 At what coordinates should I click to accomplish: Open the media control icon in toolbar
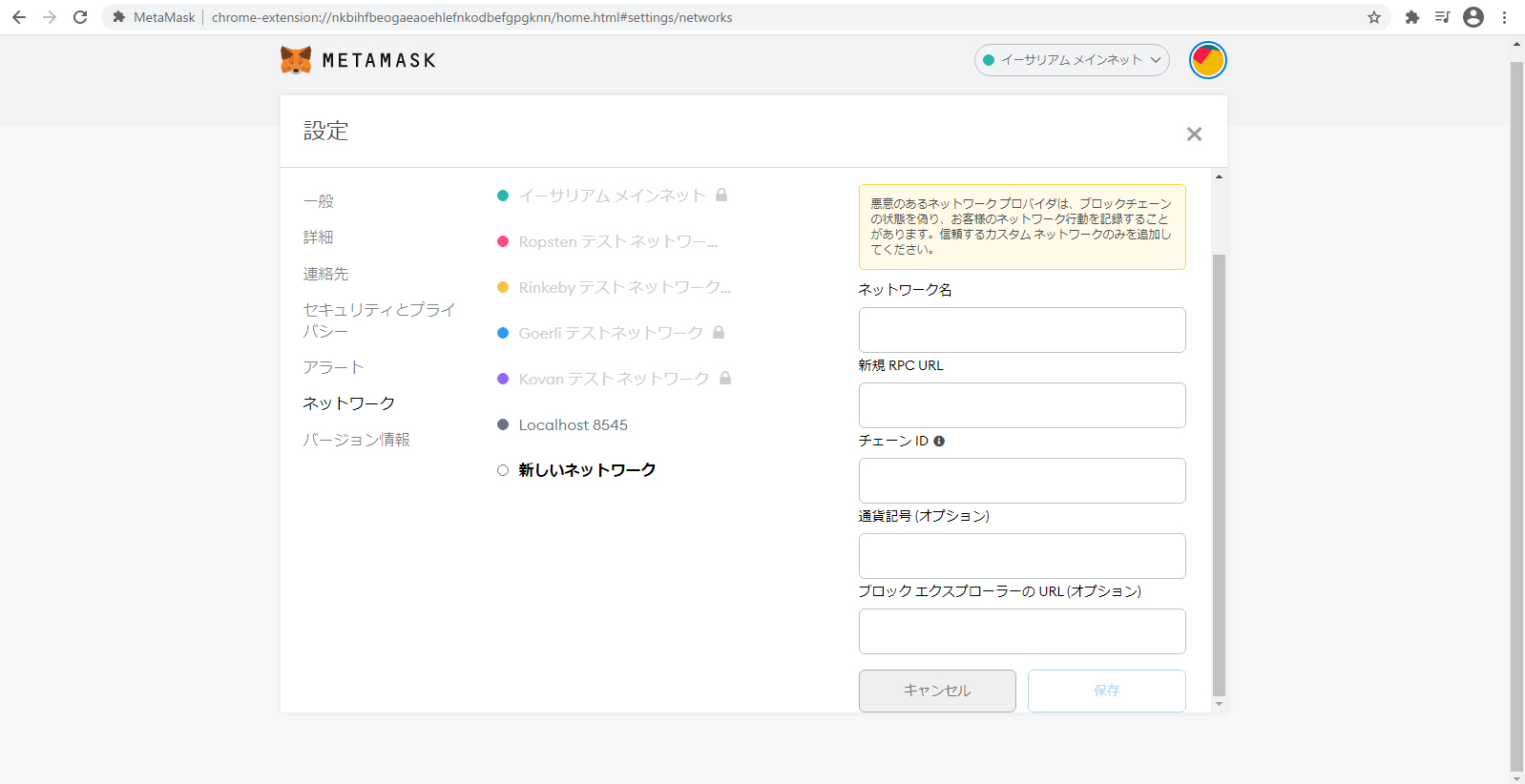point(1443,17)
